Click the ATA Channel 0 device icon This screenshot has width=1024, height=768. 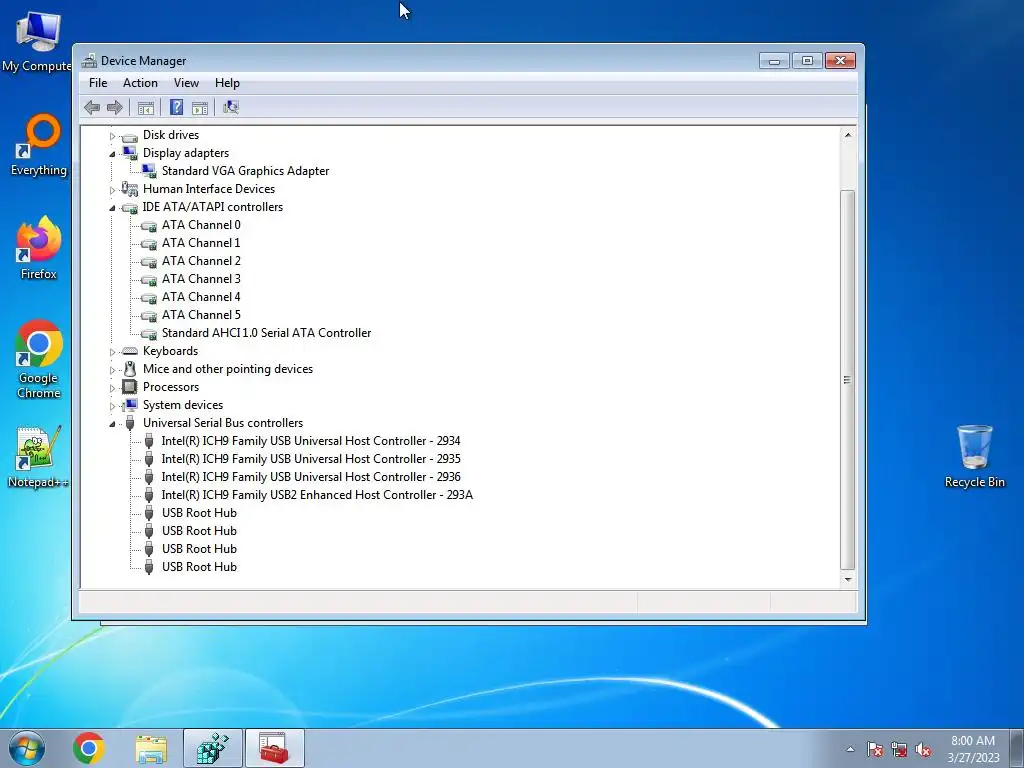tap(149, 226)
